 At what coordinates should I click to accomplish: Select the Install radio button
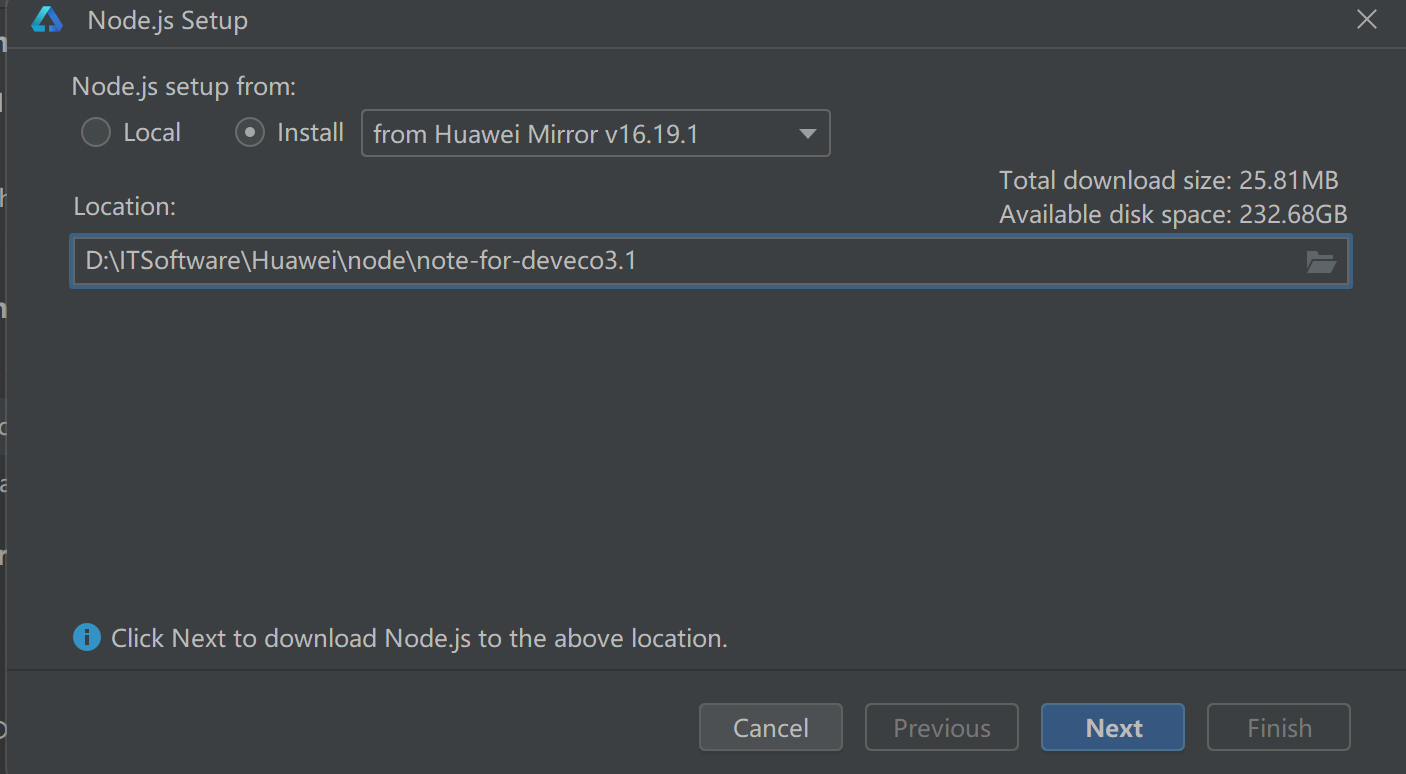tap(250, 133)
